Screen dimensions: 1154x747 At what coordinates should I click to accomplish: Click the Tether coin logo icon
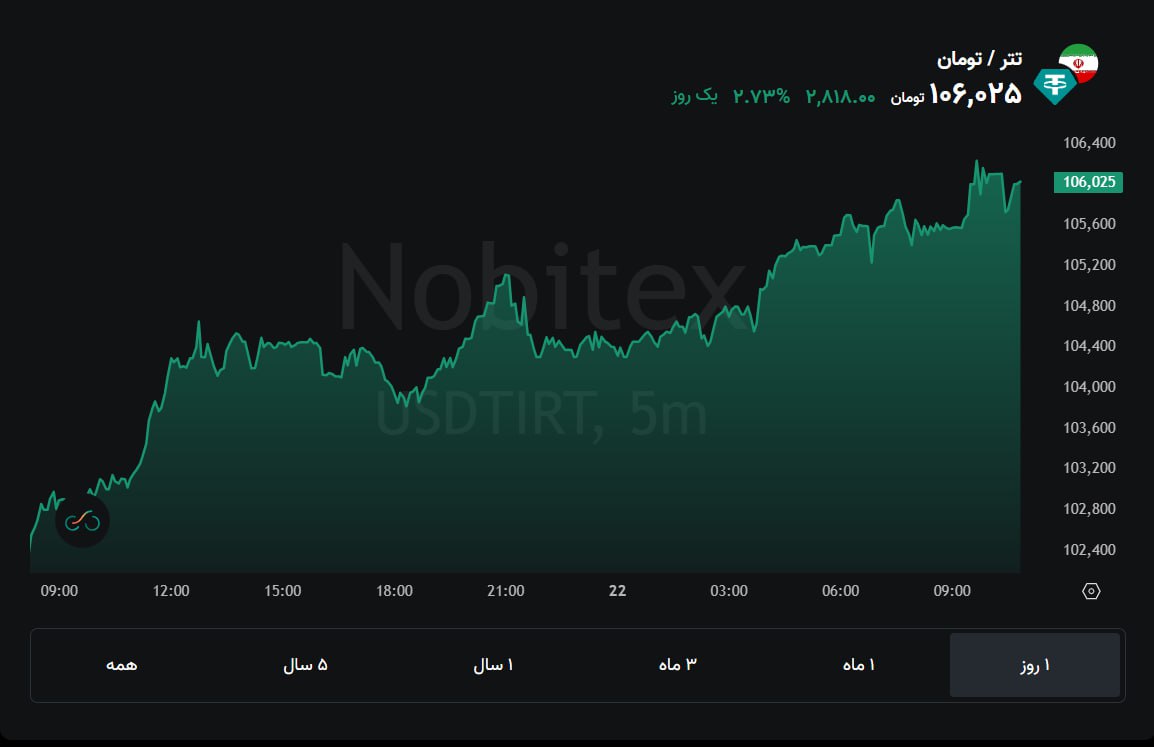(1055, 85)
